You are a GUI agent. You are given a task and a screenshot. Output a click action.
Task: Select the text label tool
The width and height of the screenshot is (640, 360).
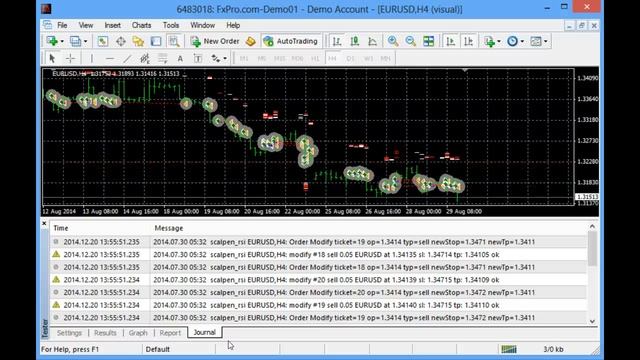pos(198,58)
